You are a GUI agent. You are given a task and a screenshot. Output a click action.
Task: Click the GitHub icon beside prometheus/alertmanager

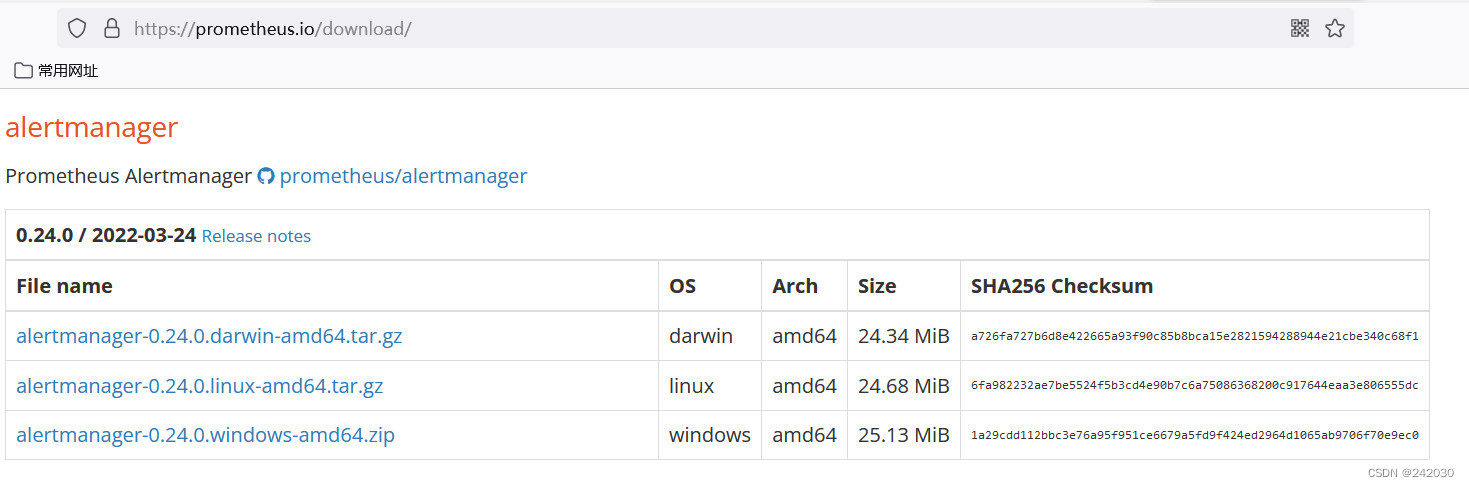click(266, 176)
